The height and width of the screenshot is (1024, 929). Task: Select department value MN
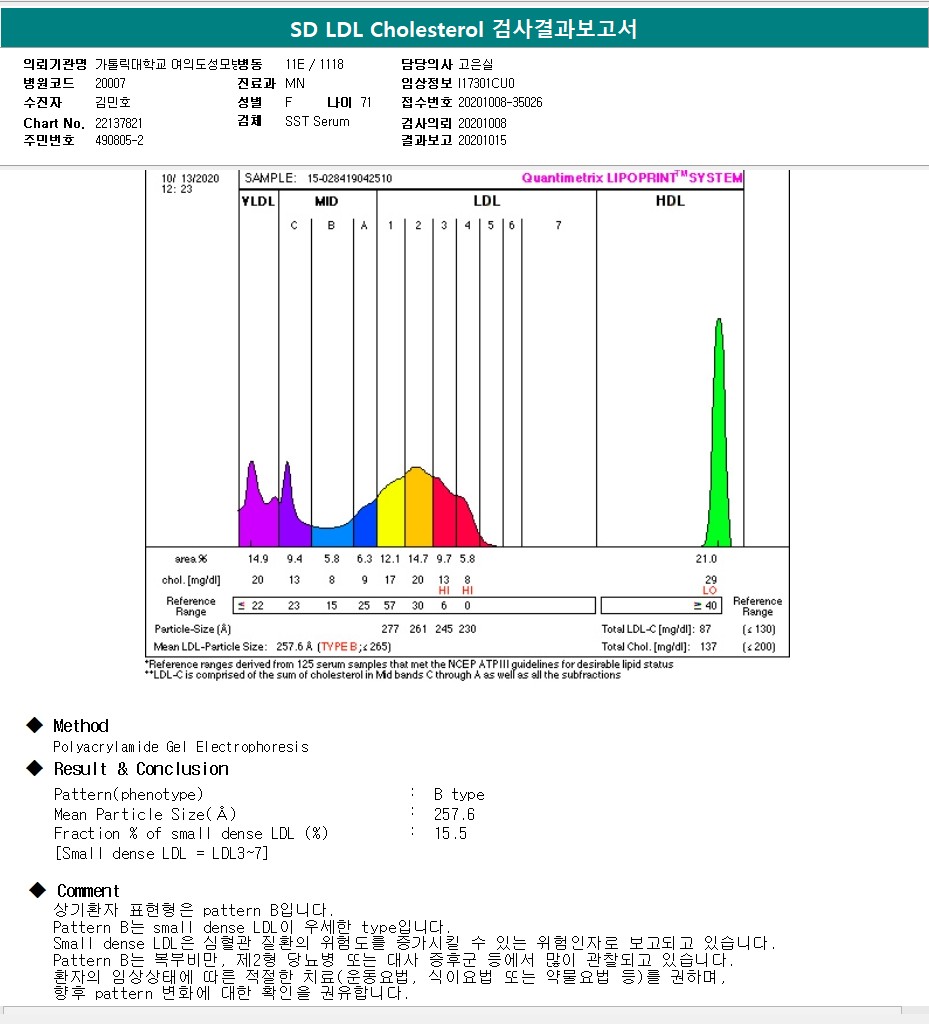coord(295,83)
